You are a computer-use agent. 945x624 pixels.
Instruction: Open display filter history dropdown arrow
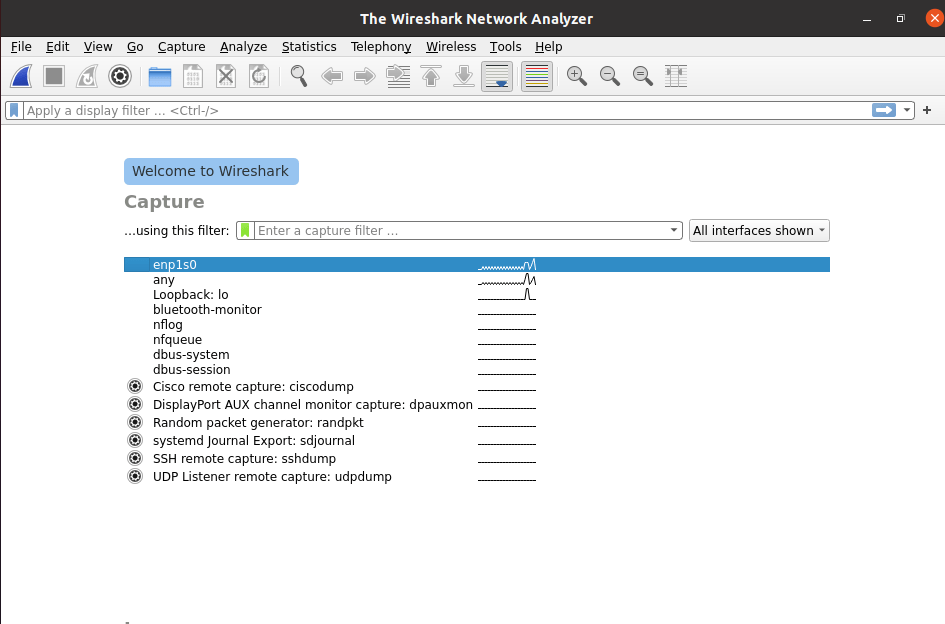(x=906, y=110)
